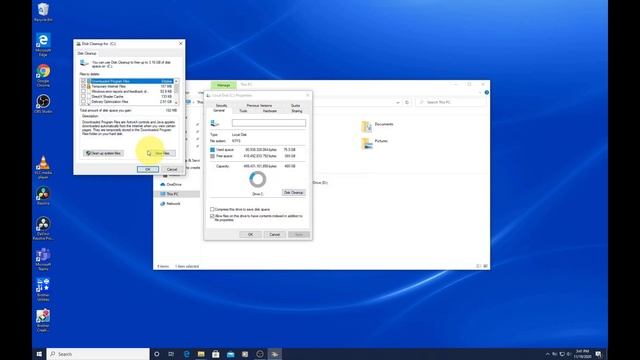
Task: Switch to the Sharing tab
Action: [x=297, y=111]
